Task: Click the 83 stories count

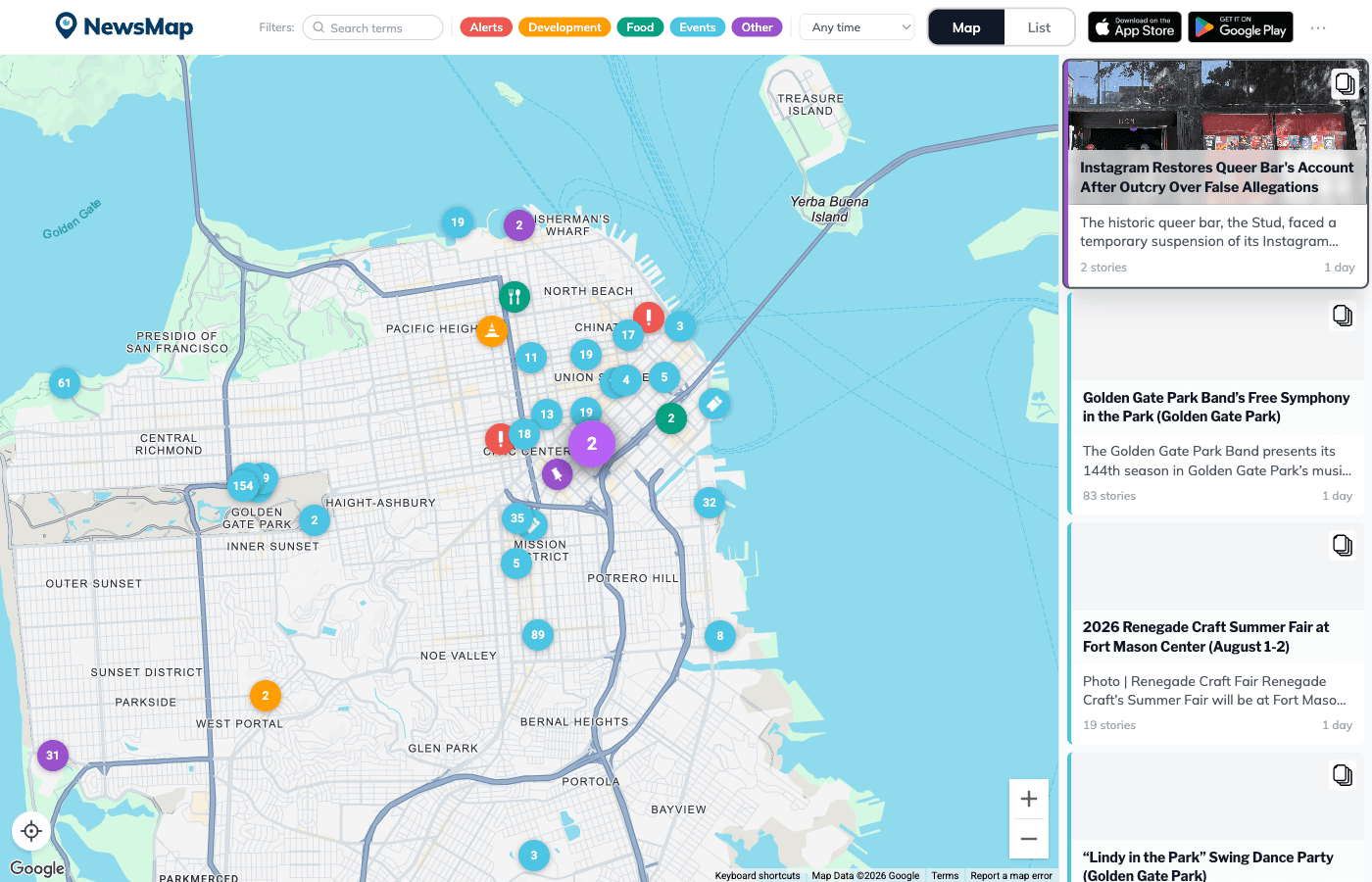Action: 1109,496
